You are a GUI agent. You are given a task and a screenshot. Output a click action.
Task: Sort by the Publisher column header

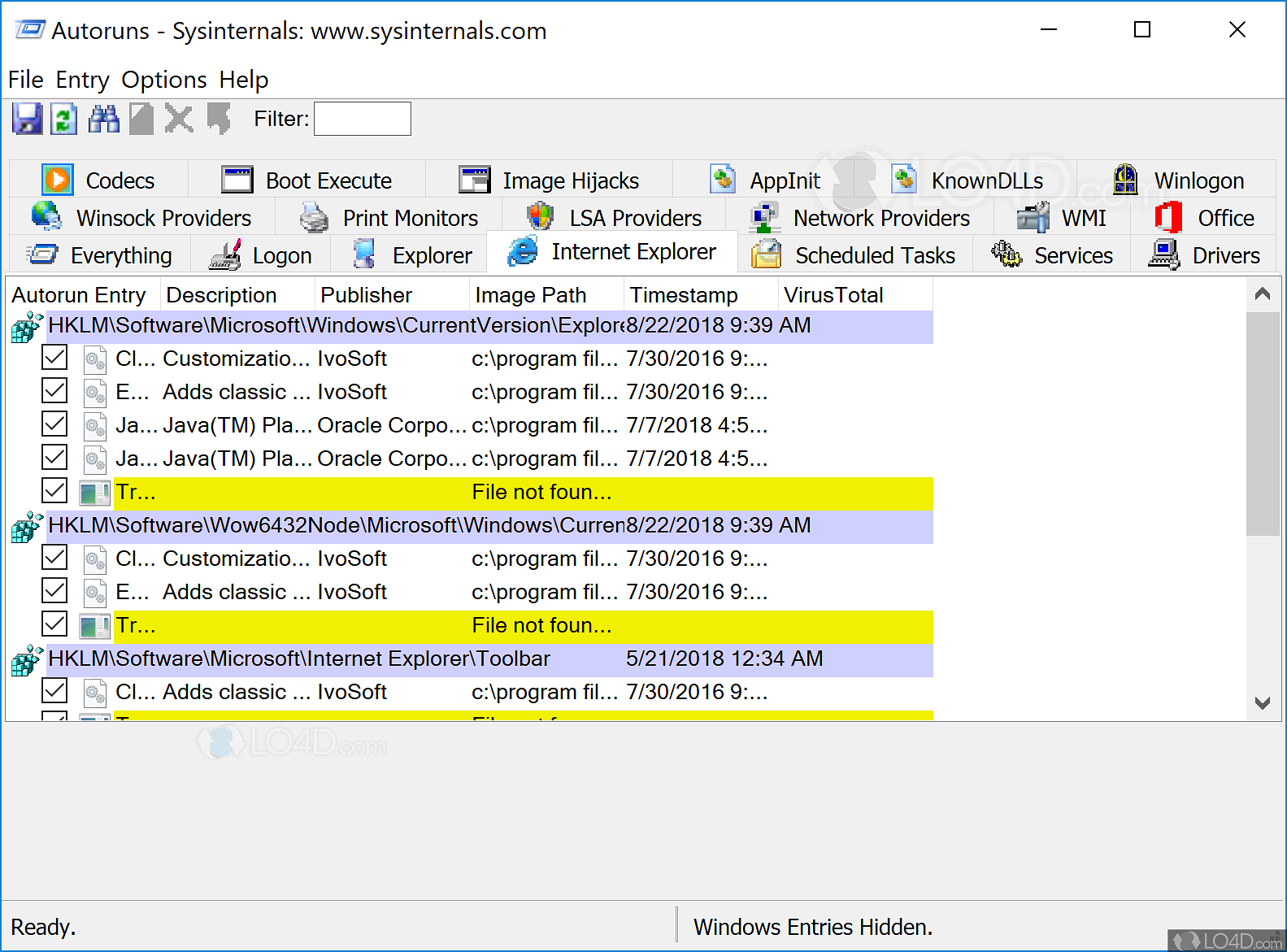pyautogui.click(x=366, y=295)
